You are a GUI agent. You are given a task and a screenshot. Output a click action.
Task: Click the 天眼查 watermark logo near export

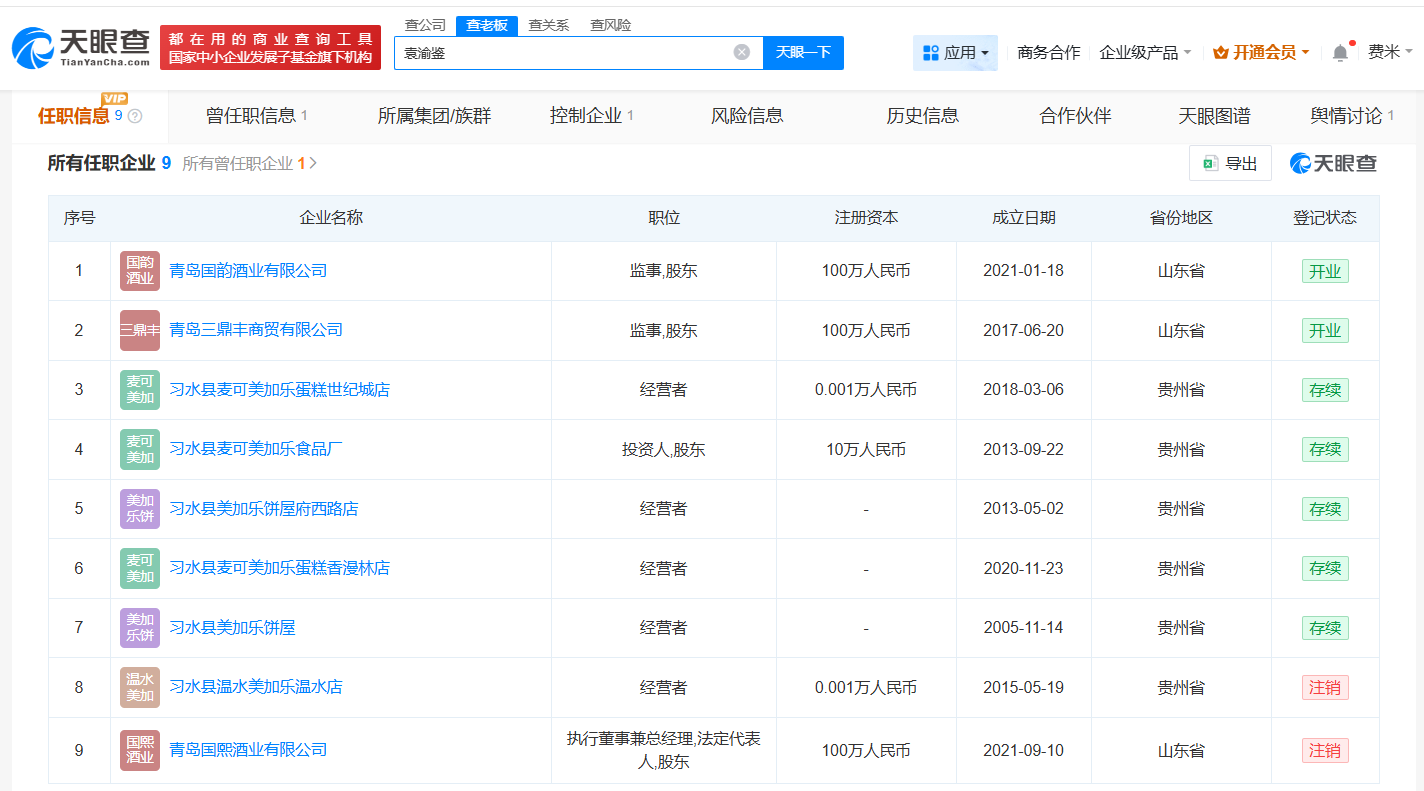(x=1332, y=163)
